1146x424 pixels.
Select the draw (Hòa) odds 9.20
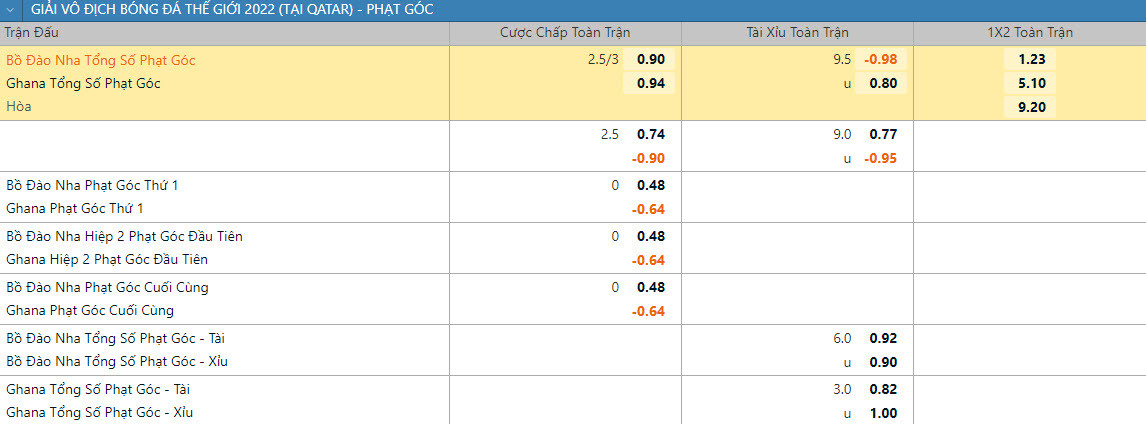[1031, 107]
